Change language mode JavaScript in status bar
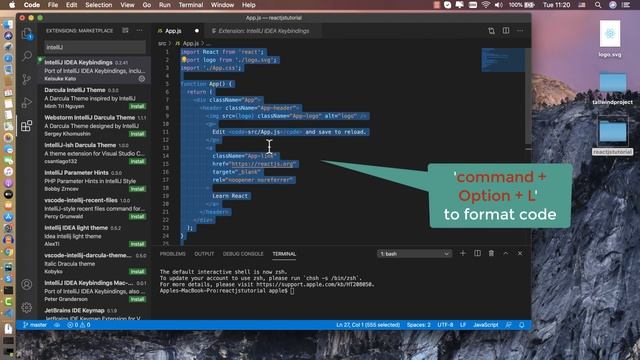The height and width of the screenshot is (360, 640). coord(486,325)
